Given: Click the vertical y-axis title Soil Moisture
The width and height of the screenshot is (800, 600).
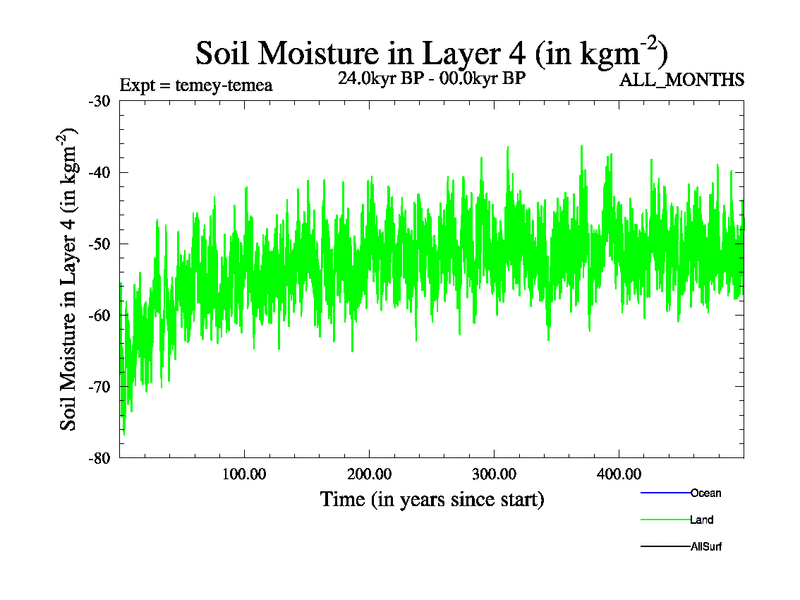Looking at the screenshot, I should (70, 279).
